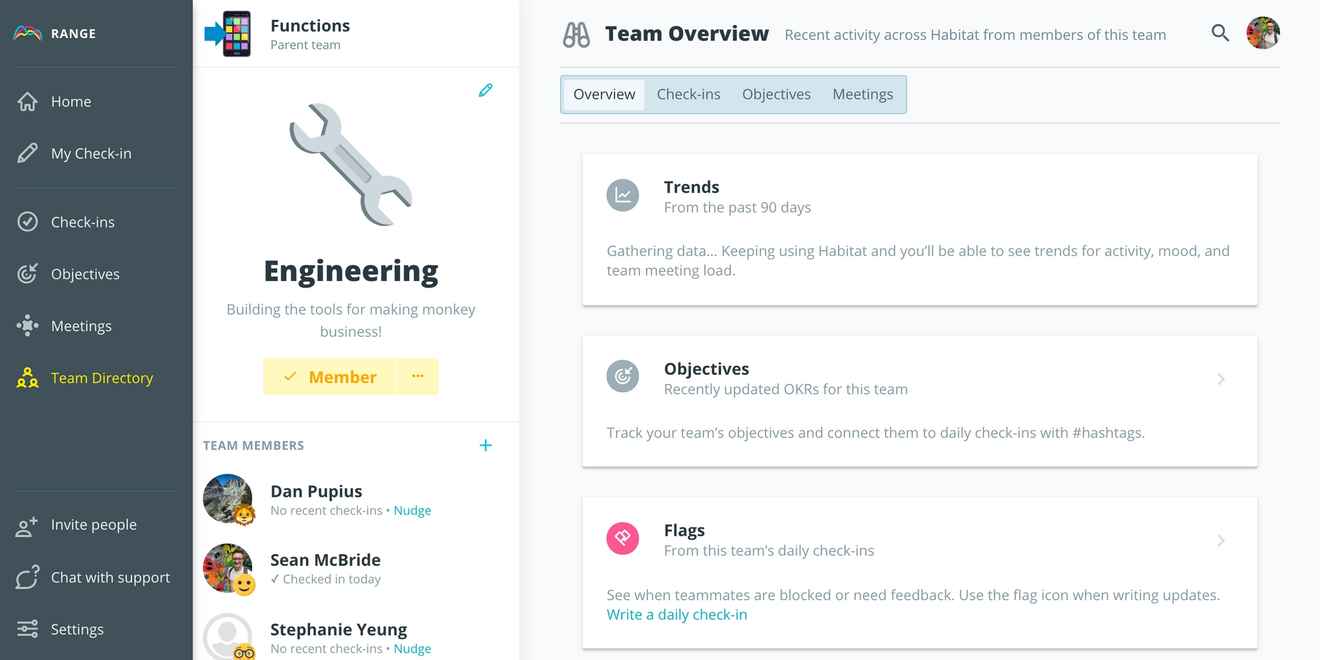
Task: Open the user profile avatar
Action: click(x=1263, y=33)
